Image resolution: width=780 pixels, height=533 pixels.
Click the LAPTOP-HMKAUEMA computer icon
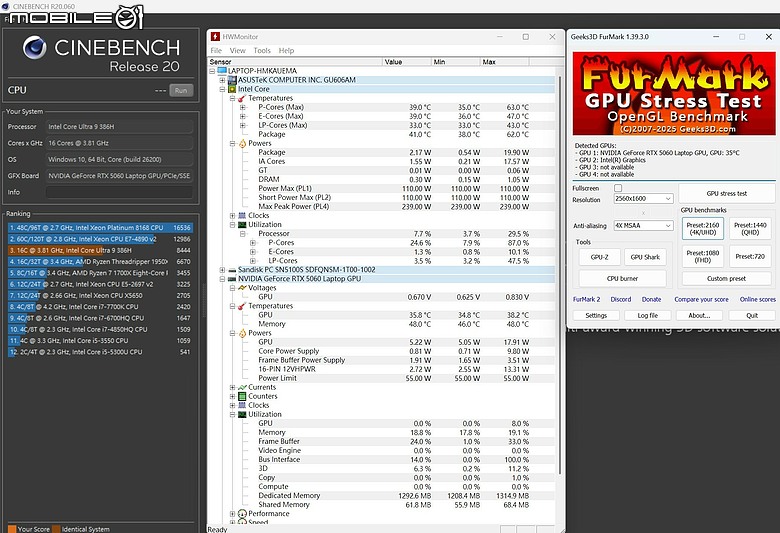[222, 71]
